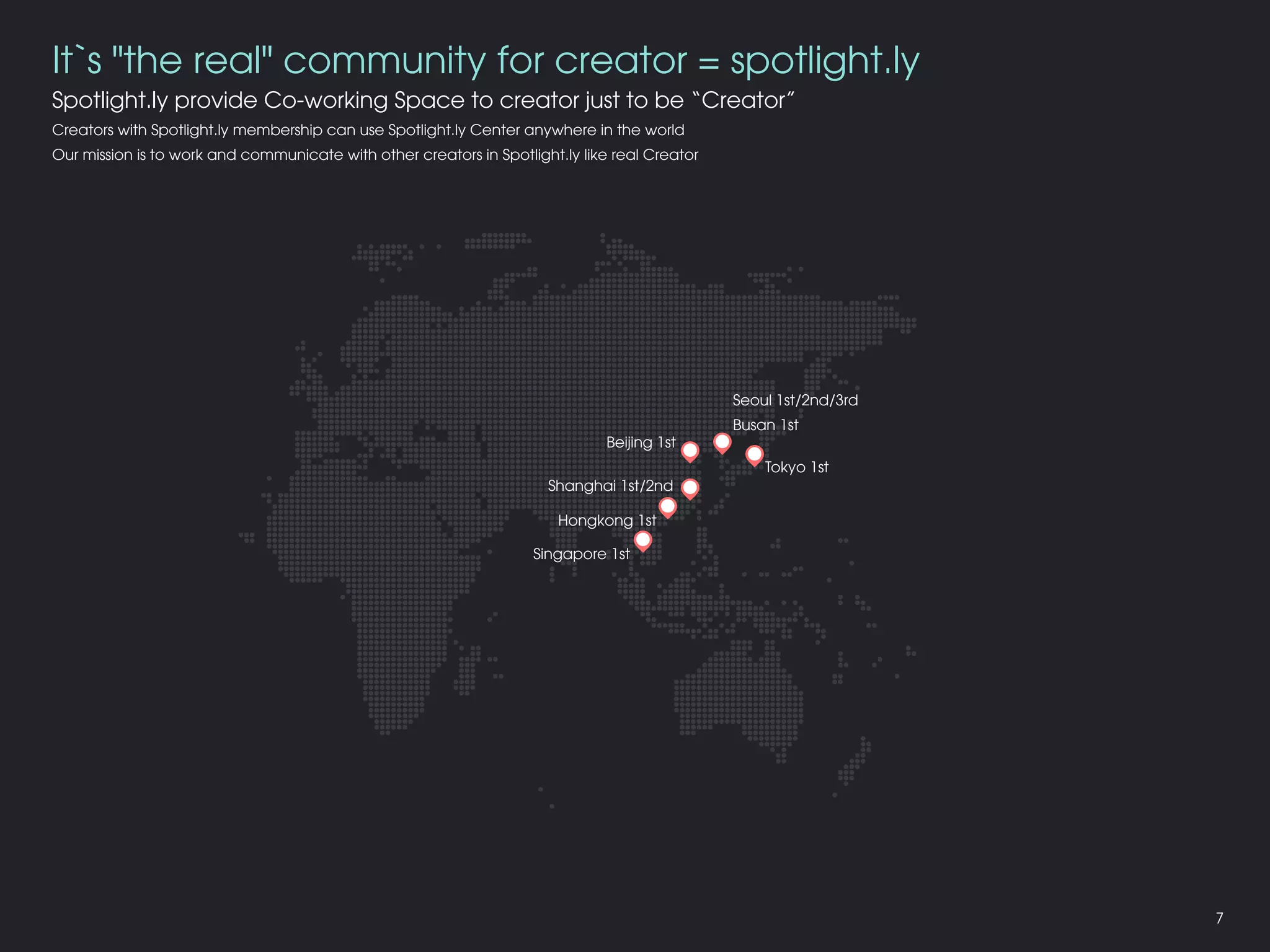
Task: Select the 'Shanghai 1st/2nd' label
Action: pos(610,486)
